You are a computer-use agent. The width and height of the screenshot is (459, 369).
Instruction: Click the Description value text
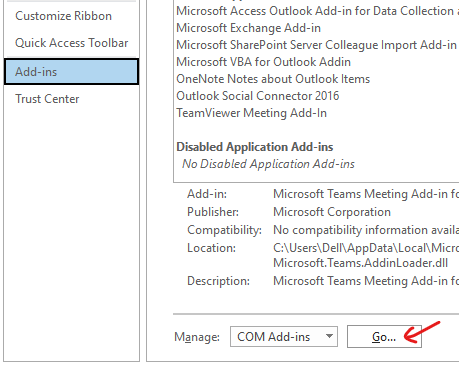tap(366, 281)
